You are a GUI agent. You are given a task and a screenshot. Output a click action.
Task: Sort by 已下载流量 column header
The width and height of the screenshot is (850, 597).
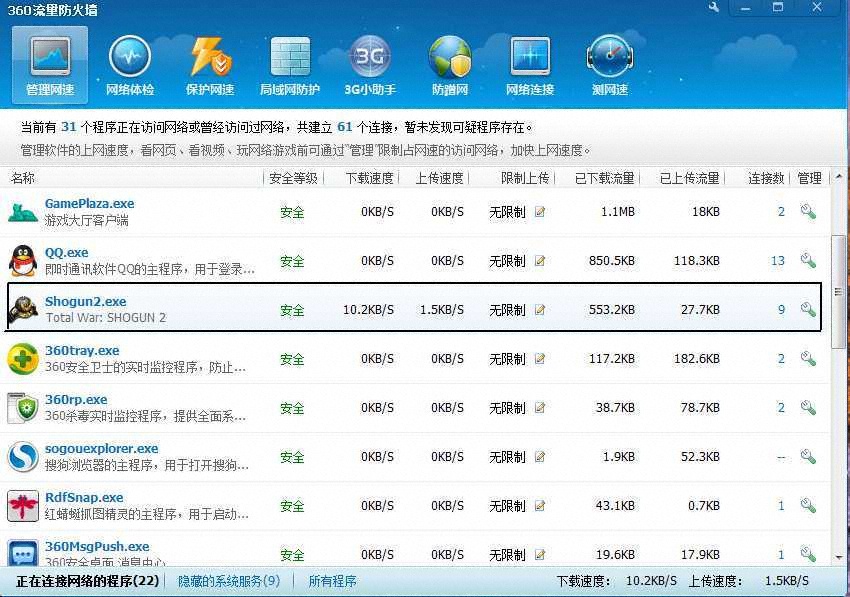605,178
